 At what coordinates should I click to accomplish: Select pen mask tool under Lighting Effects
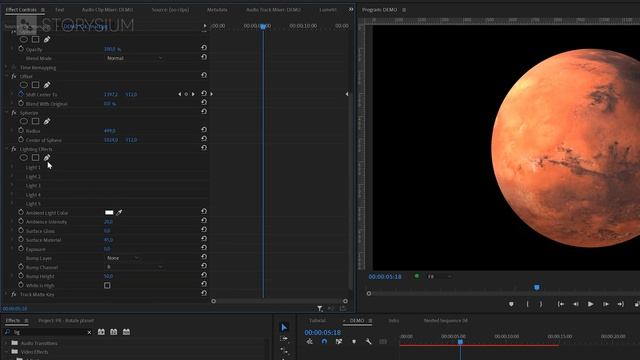[x=47, y=158]
